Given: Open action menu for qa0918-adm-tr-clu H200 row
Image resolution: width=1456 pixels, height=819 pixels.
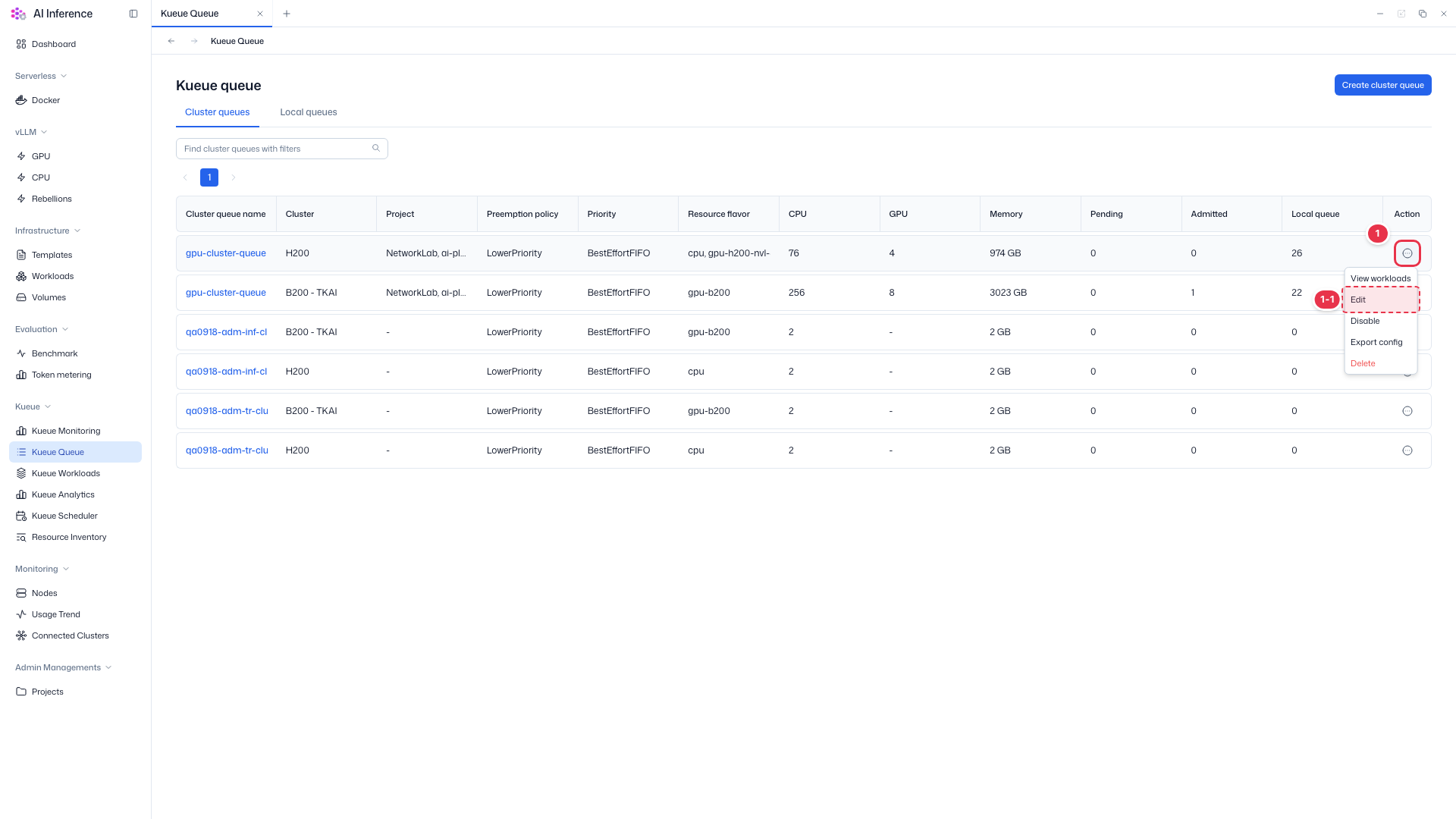Looking at the screenshot, I should [1407, 450].
